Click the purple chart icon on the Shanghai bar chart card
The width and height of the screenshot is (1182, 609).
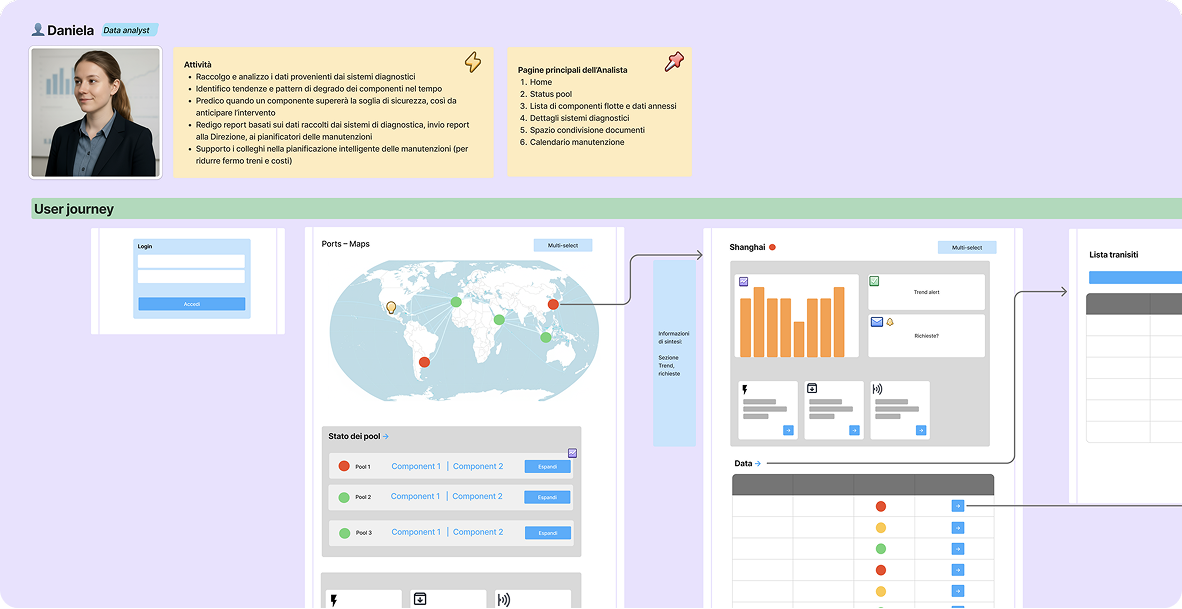pos(744,281)
